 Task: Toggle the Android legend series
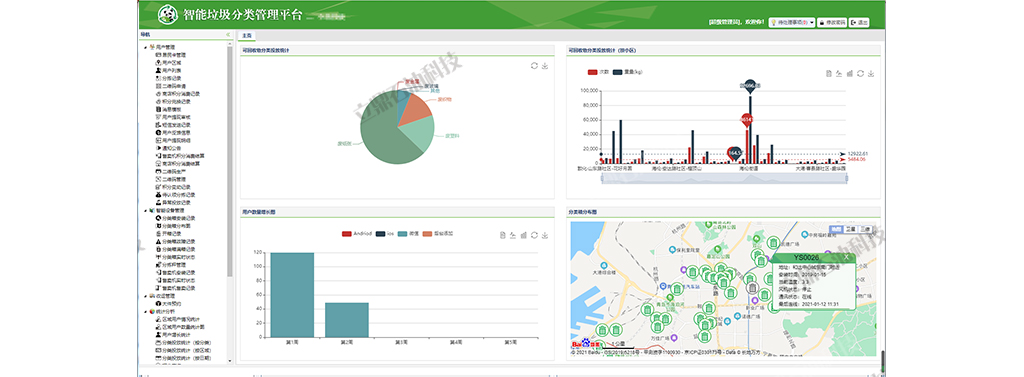point(357,233)
